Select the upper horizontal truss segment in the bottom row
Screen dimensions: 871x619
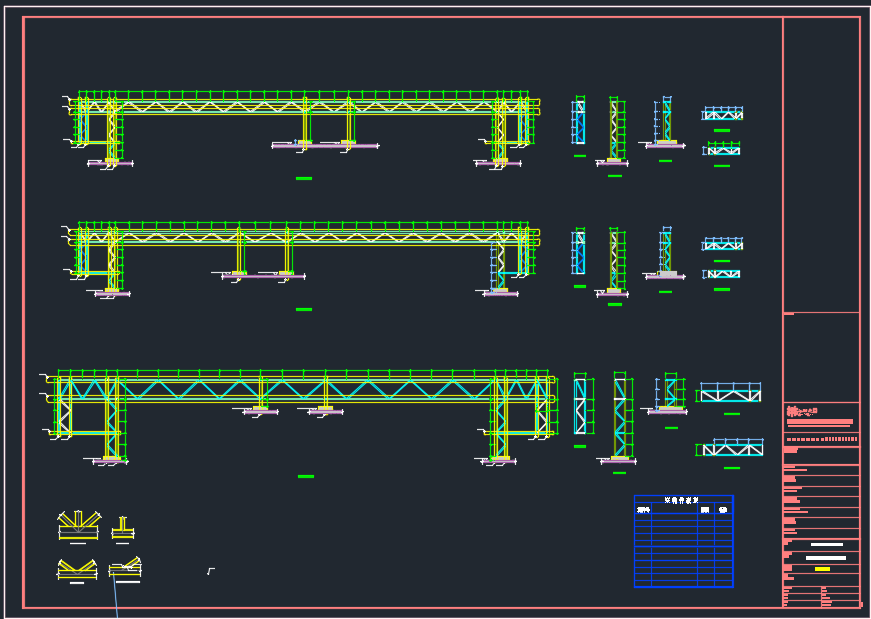point(729,392)
